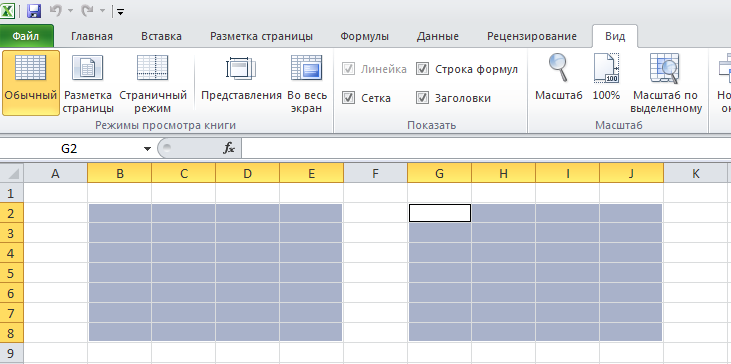Select row 2 header

coord(12,213)
